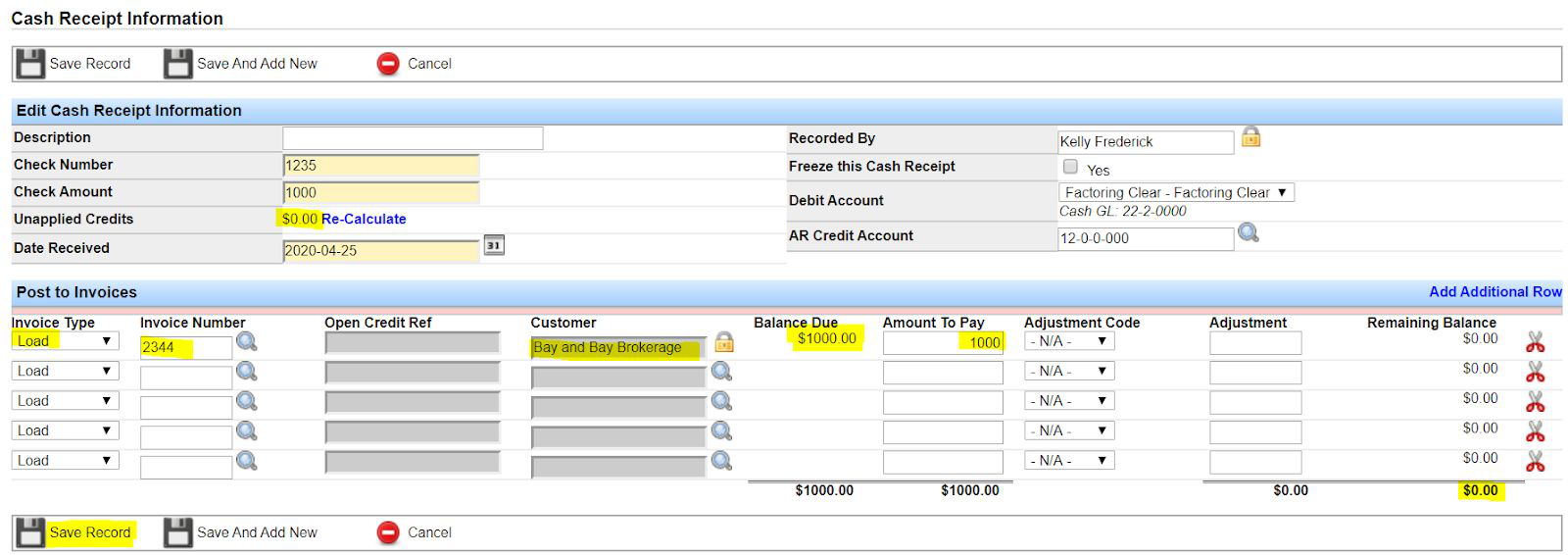Click Unapplied Credits value $0.00
This screenshot has width=1568, height=555.
(300, 219)
